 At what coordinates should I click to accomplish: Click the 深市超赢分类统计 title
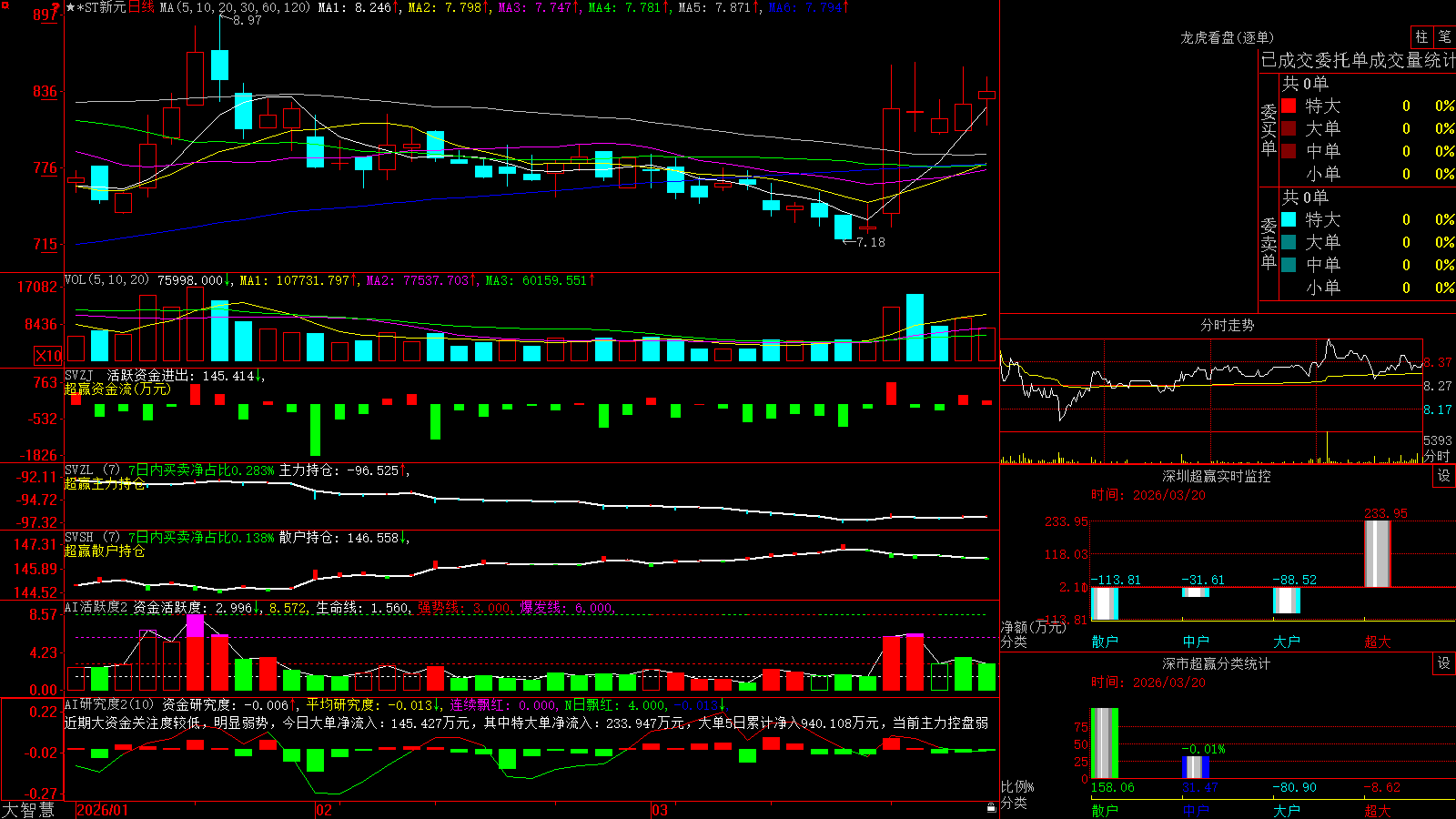pyautogui.click(x=1216, y=663)
